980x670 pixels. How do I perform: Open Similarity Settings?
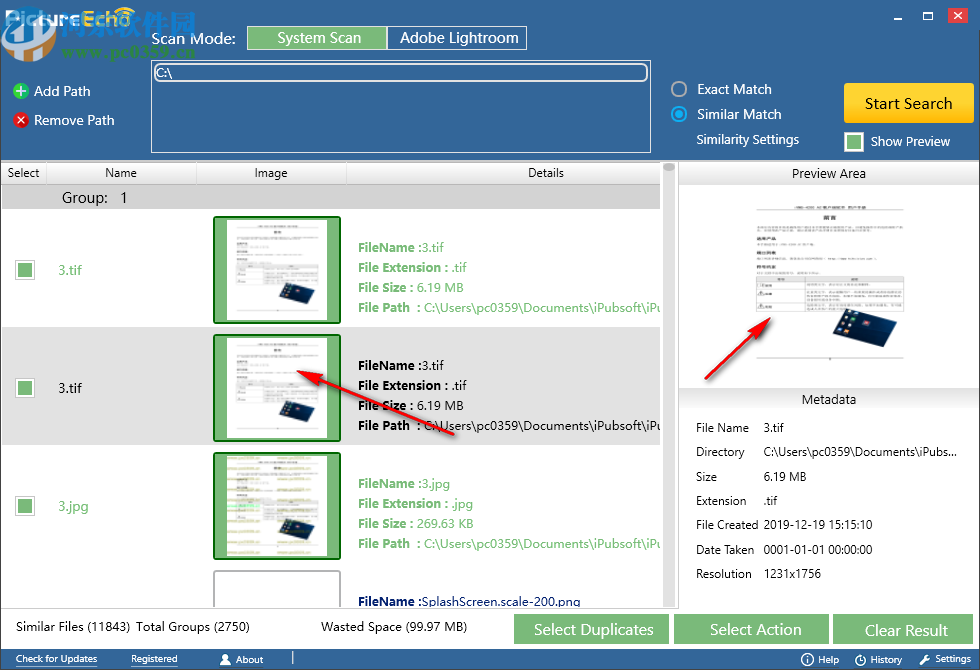click(x=748, y=139)
